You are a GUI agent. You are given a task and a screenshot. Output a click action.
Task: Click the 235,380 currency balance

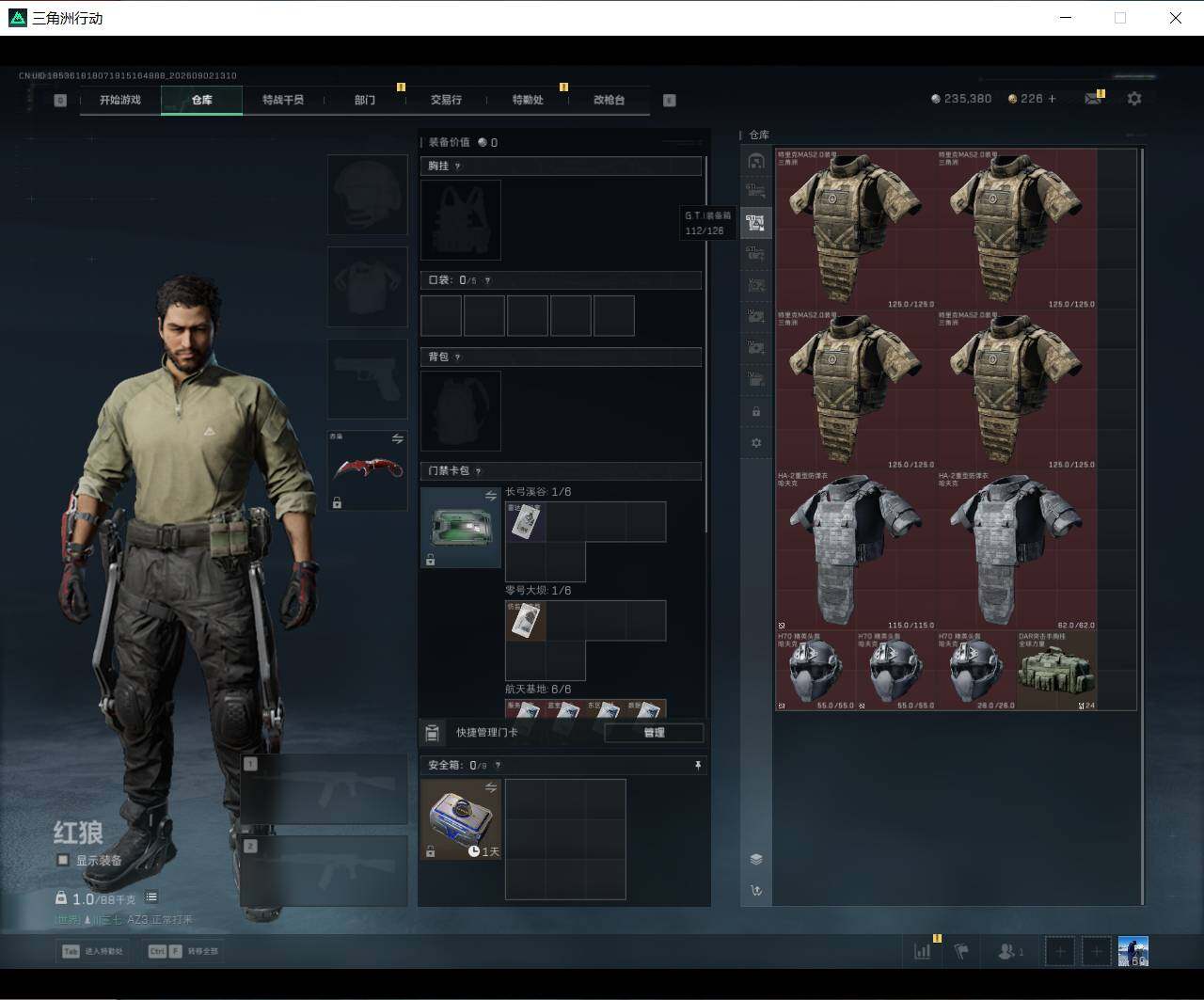[961, 99]
